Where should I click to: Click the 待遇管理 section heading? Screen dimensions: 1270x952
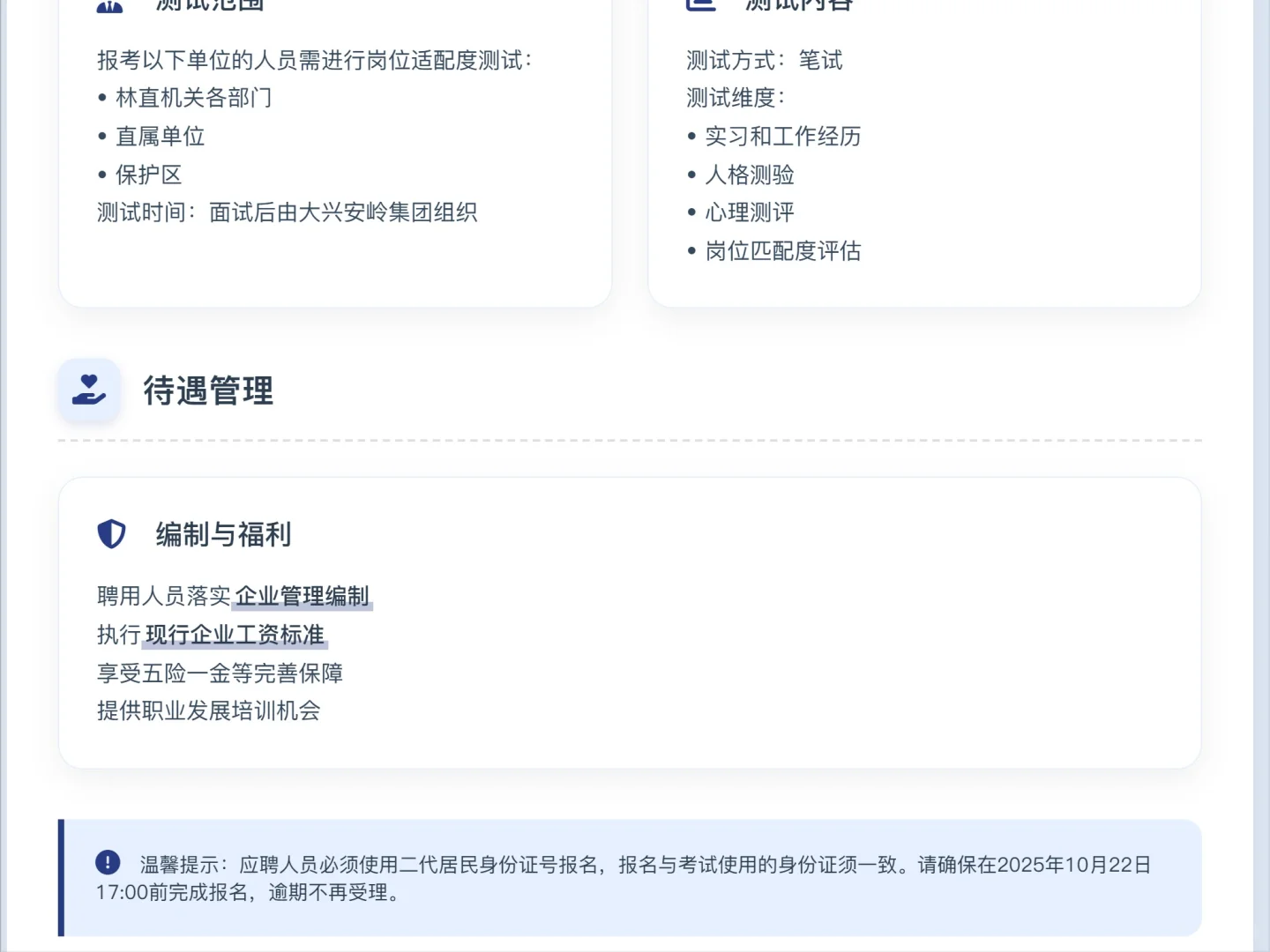pos(208,390)
